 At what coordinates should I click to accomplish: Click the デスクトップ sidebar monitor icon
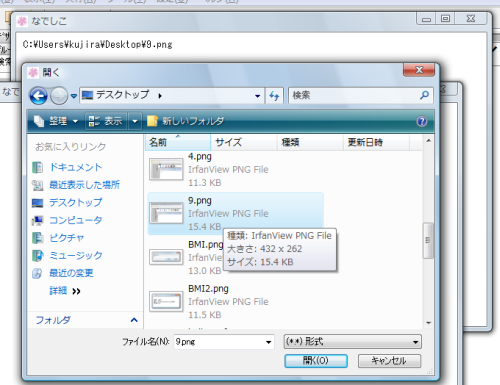click(38, 203)
